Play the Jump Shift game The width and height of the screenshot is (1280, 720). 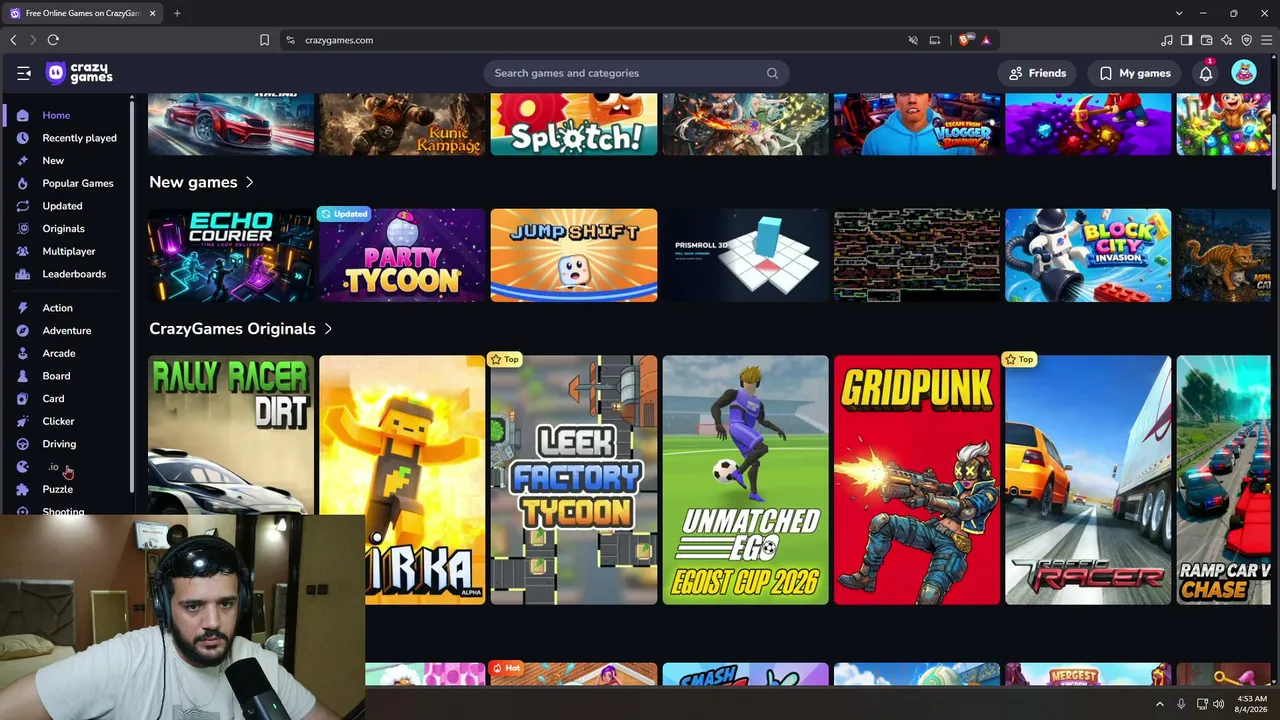(x=574, y=255)
